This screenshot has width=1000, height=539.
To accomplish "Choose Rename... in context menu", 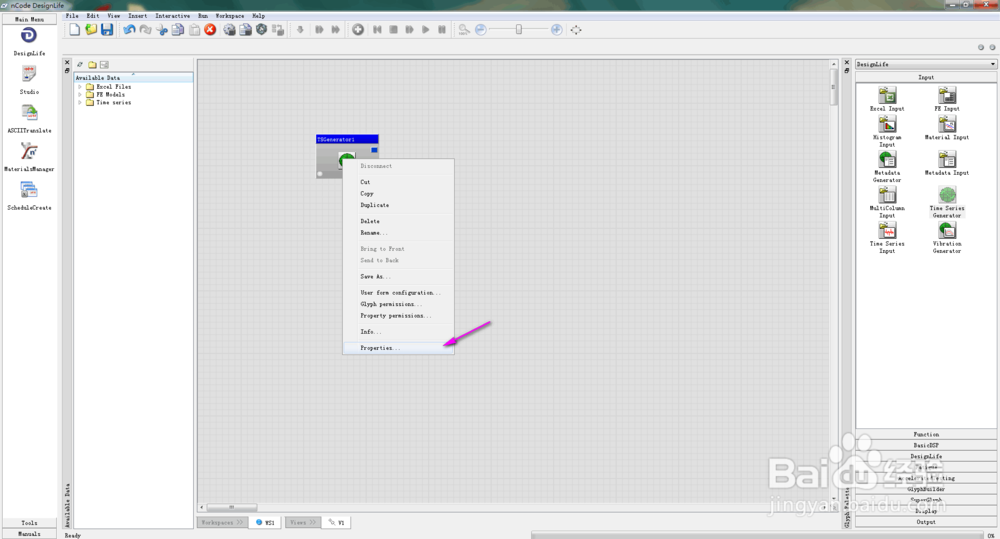I will pyautogui.click(x=399, y=232).
